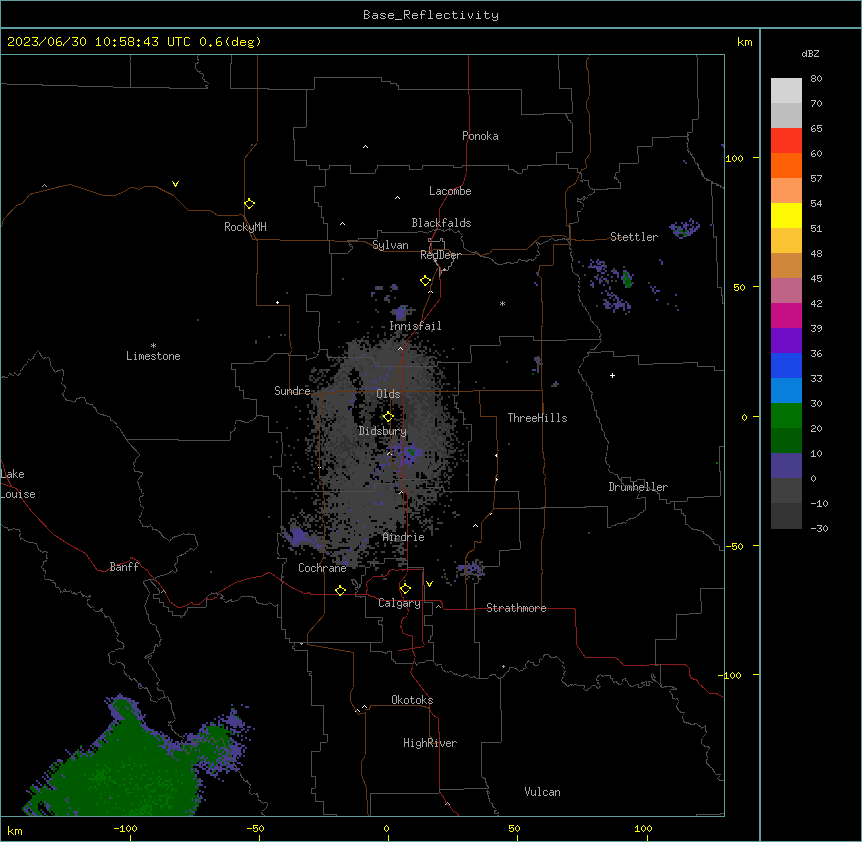Click the yellow V marker northeast of Calgary
The height and width of the screenshot is (842, 862).
point(429,584)
